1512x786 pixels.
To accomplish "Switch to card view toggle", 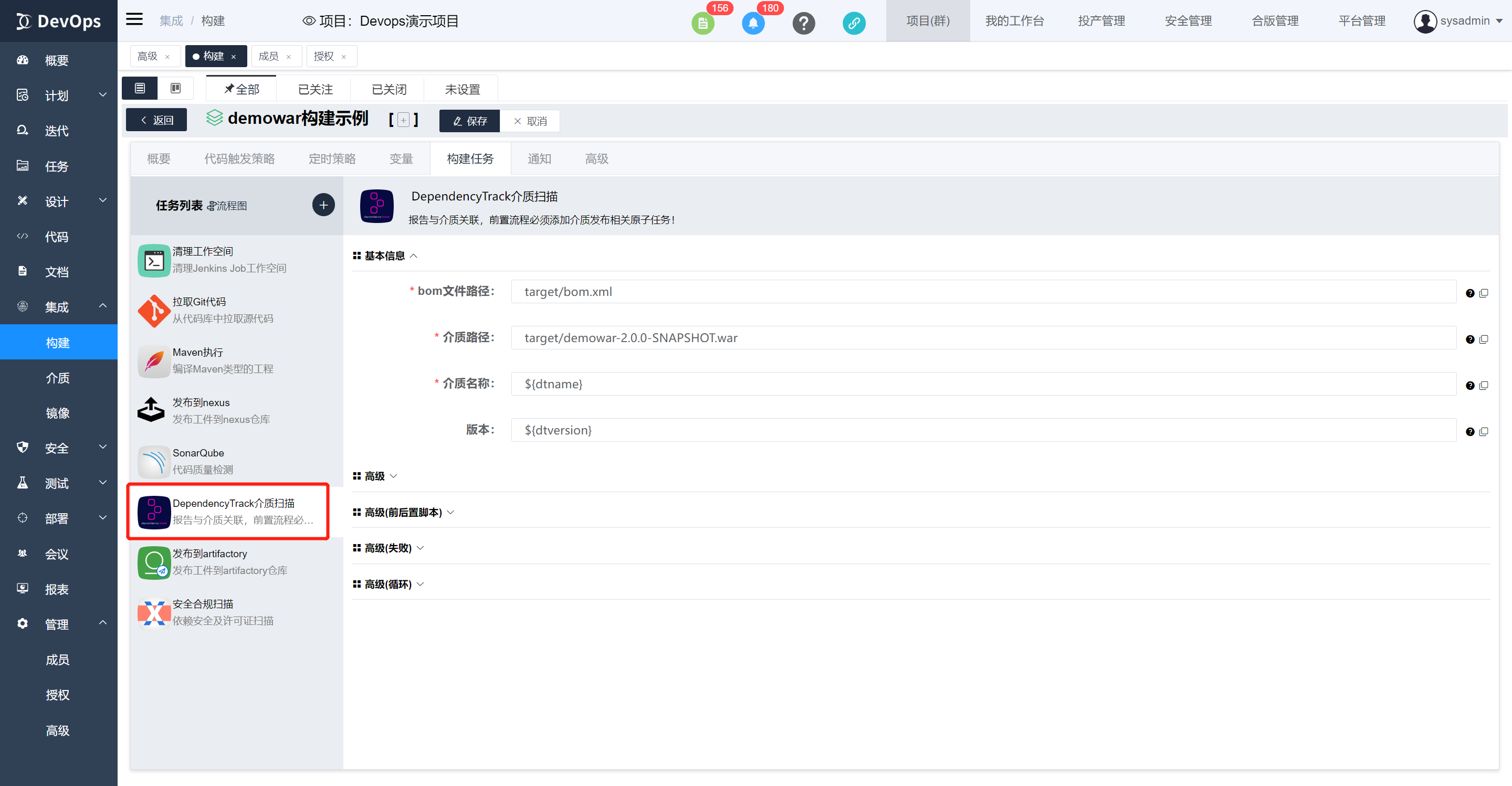I will pyautogui.click(x=175, y=88).
